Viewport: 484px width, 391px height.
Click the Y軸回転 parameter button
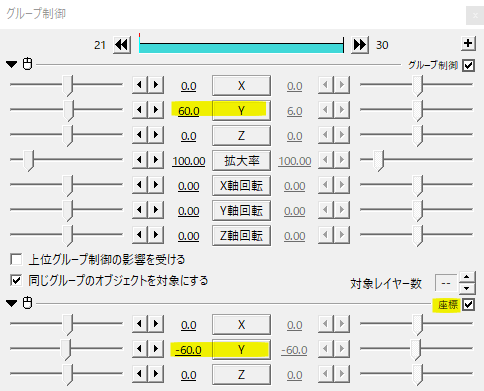(x=241, y=211)
